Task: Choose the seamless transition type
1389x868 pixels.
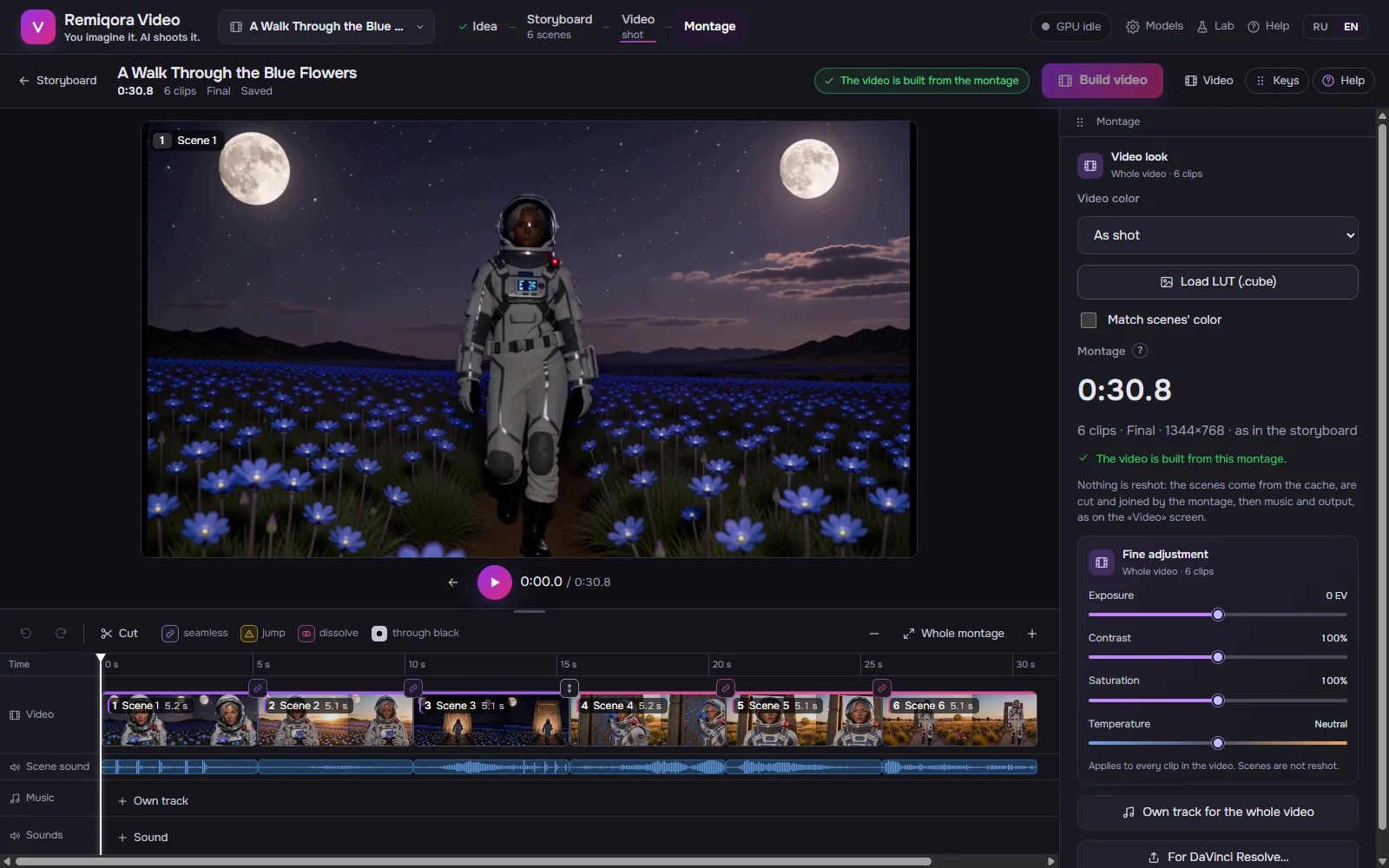Action: tap(194, 634)
